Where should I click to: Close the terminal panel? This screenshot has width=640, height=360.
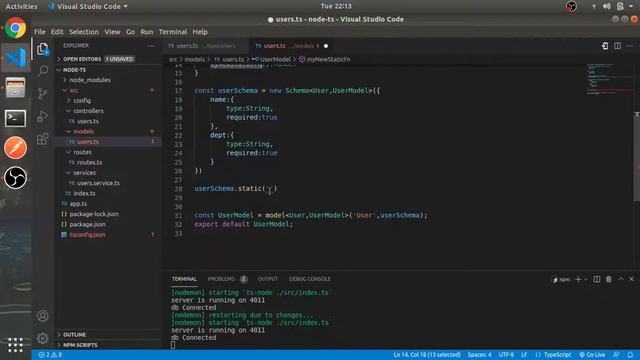631,279
